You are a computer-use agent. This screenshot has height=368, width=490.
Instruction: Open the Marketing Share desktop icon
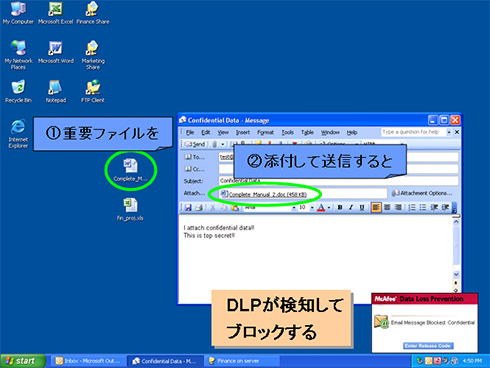point(93,55)
